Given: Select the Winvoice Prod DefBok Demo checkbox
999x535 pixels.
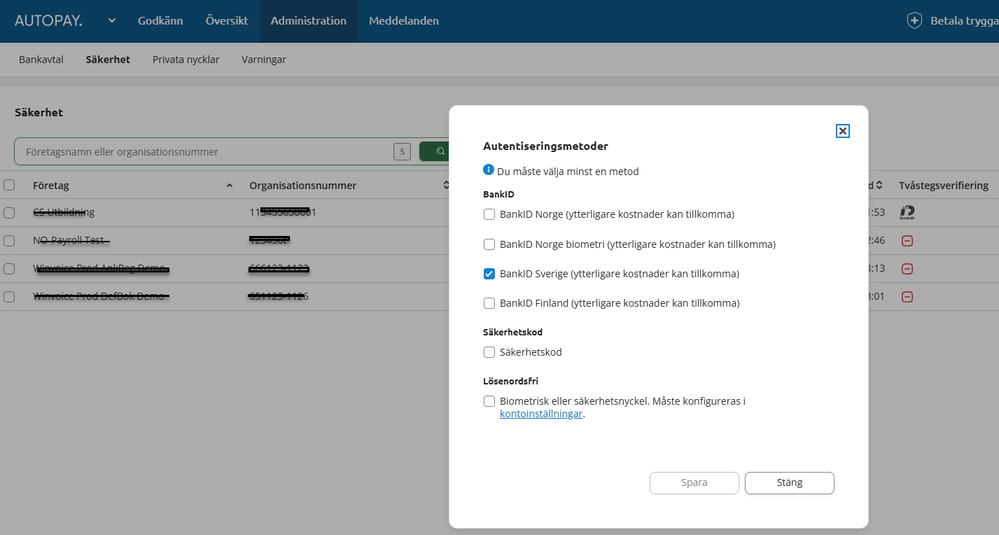Looking at the screenshot, I should click(9, 297).
